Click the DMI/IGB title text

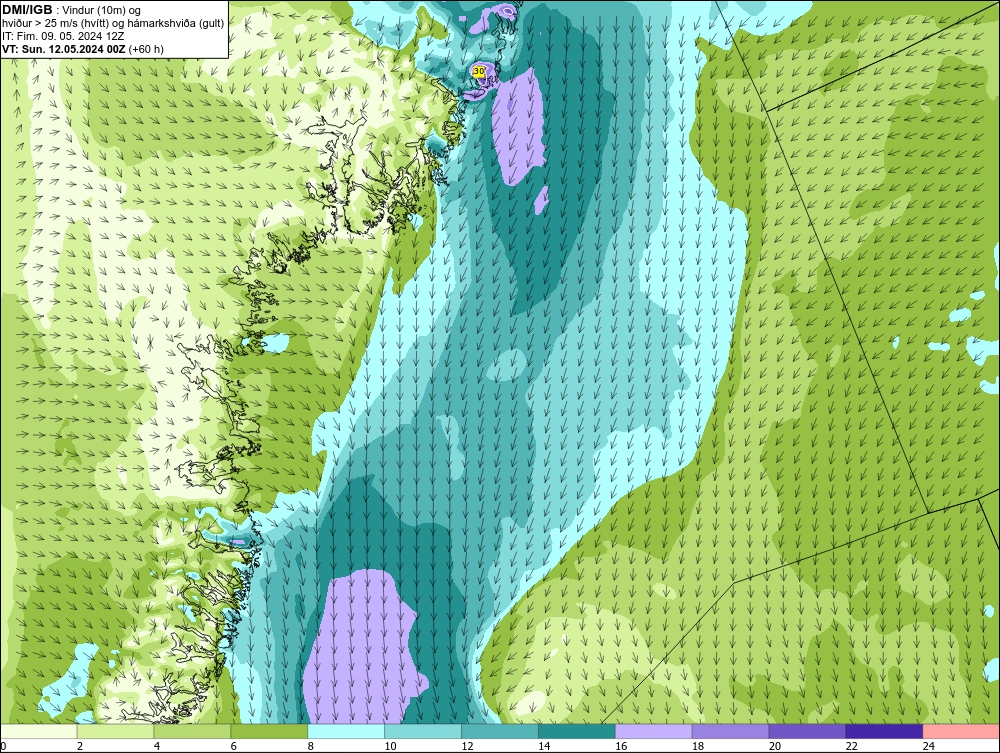[x=27, y=10]
